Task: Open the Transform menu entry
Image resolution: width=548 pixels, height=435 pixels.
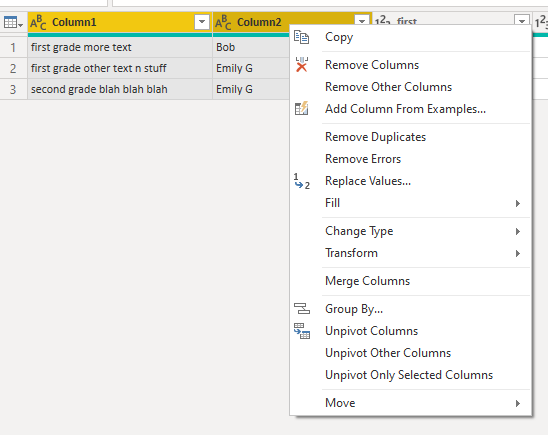Action: 411,253
